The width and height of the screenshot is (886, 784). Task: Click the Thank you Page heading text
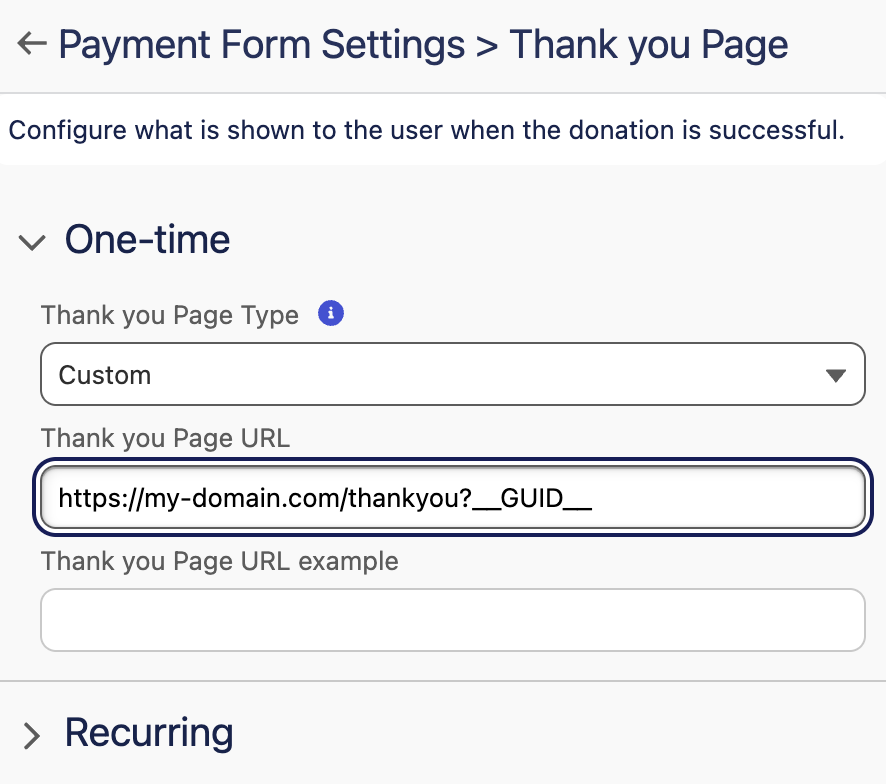(648, 44)
